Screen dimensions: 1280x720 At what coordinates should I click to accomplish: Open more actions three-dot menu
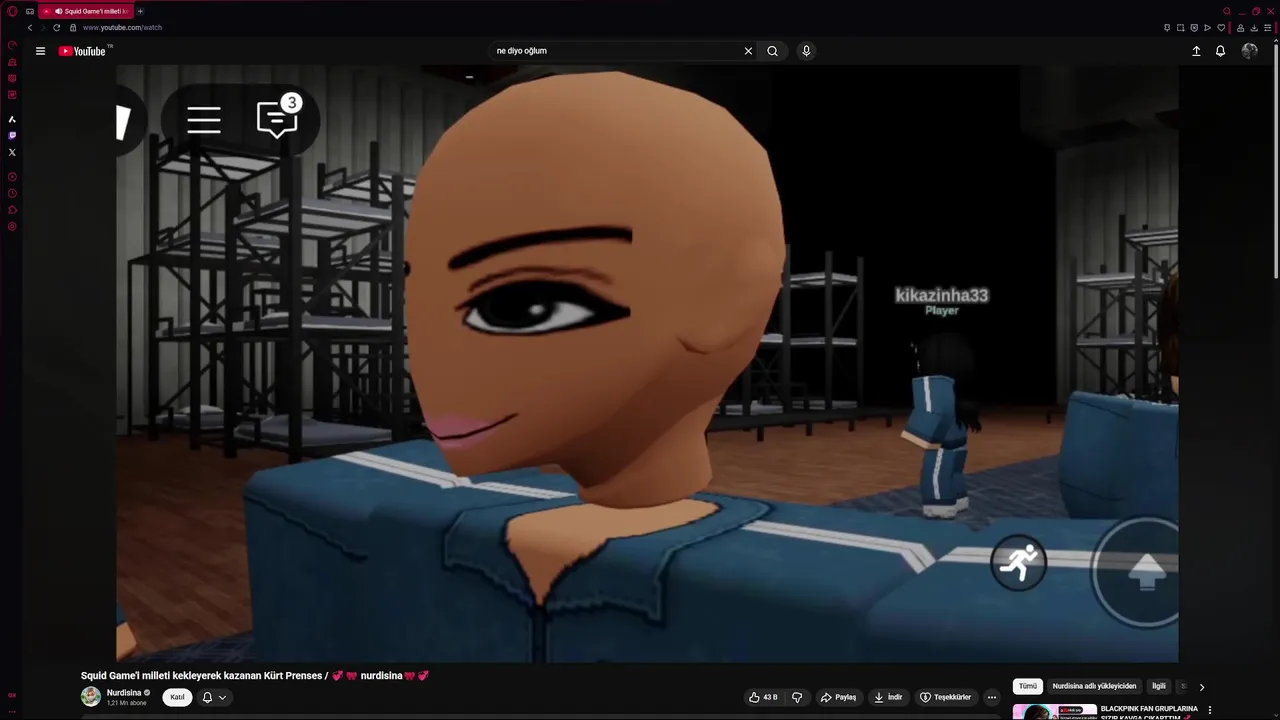click(x=992, y=697)
